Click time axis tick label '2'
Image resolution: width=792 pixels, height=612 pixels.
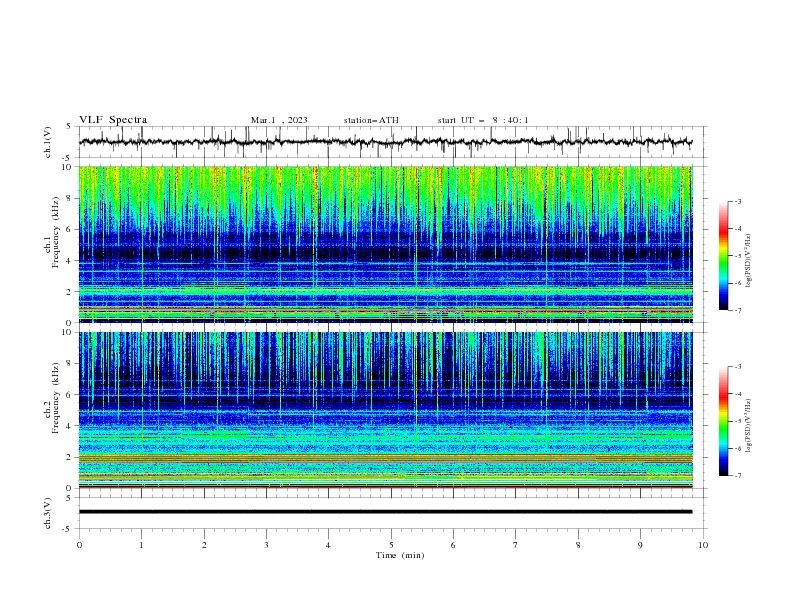[x=205, y=545]
